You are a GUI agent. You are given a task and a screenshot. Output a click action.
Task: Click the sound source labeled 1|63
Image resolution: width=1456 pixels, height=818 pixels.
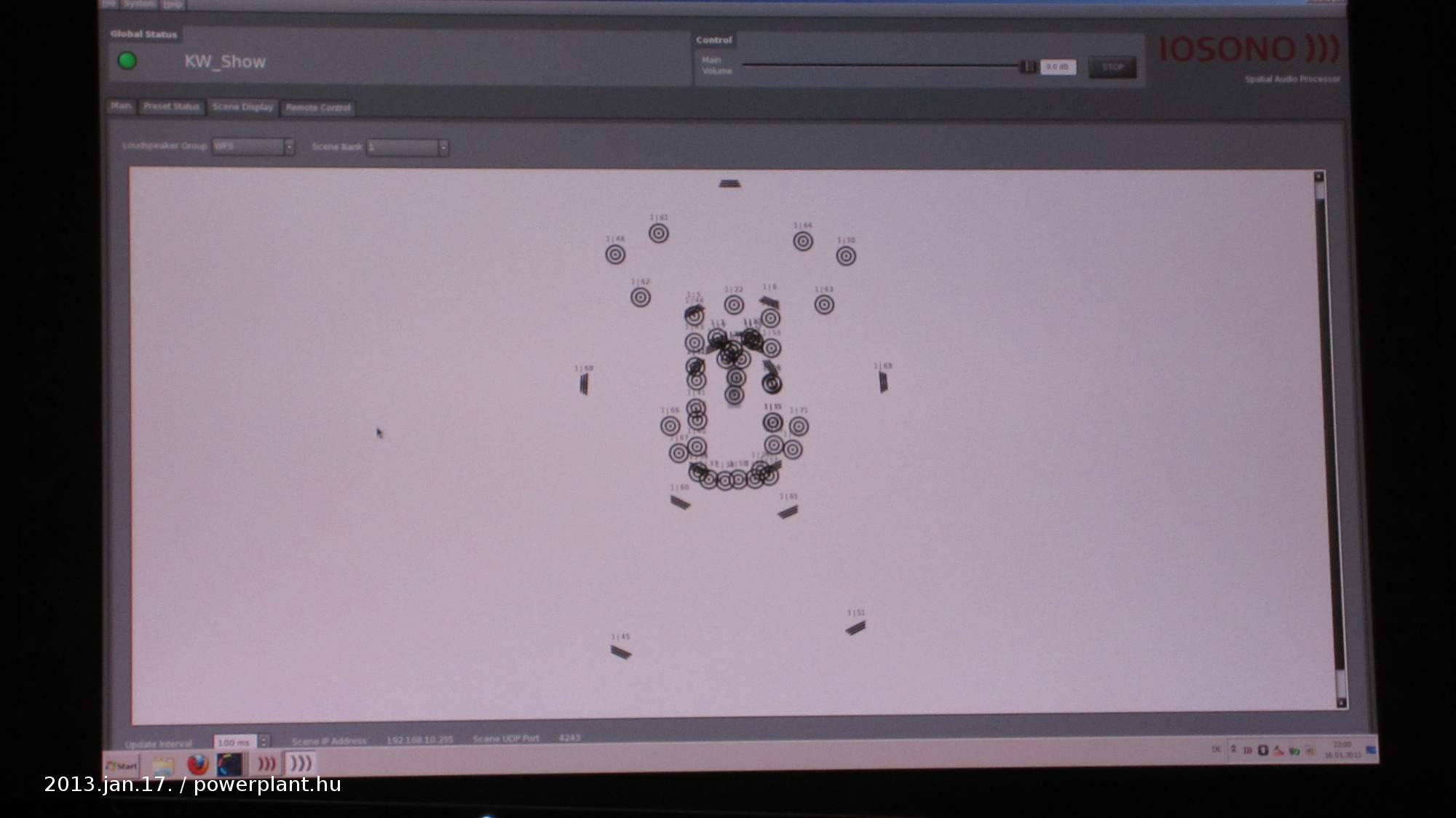pos(824,304)
